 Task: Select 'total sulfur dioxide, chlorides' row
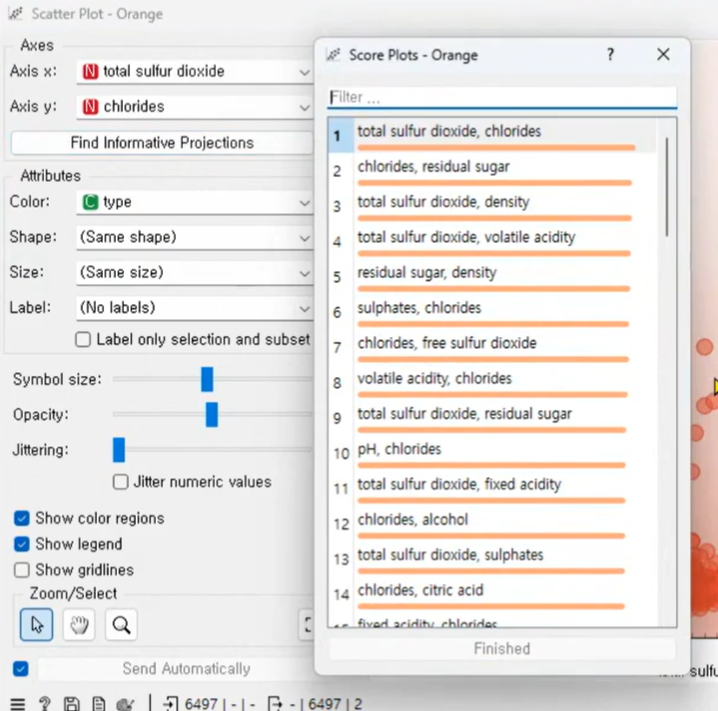pyautogui.click(x=492, y=136)
